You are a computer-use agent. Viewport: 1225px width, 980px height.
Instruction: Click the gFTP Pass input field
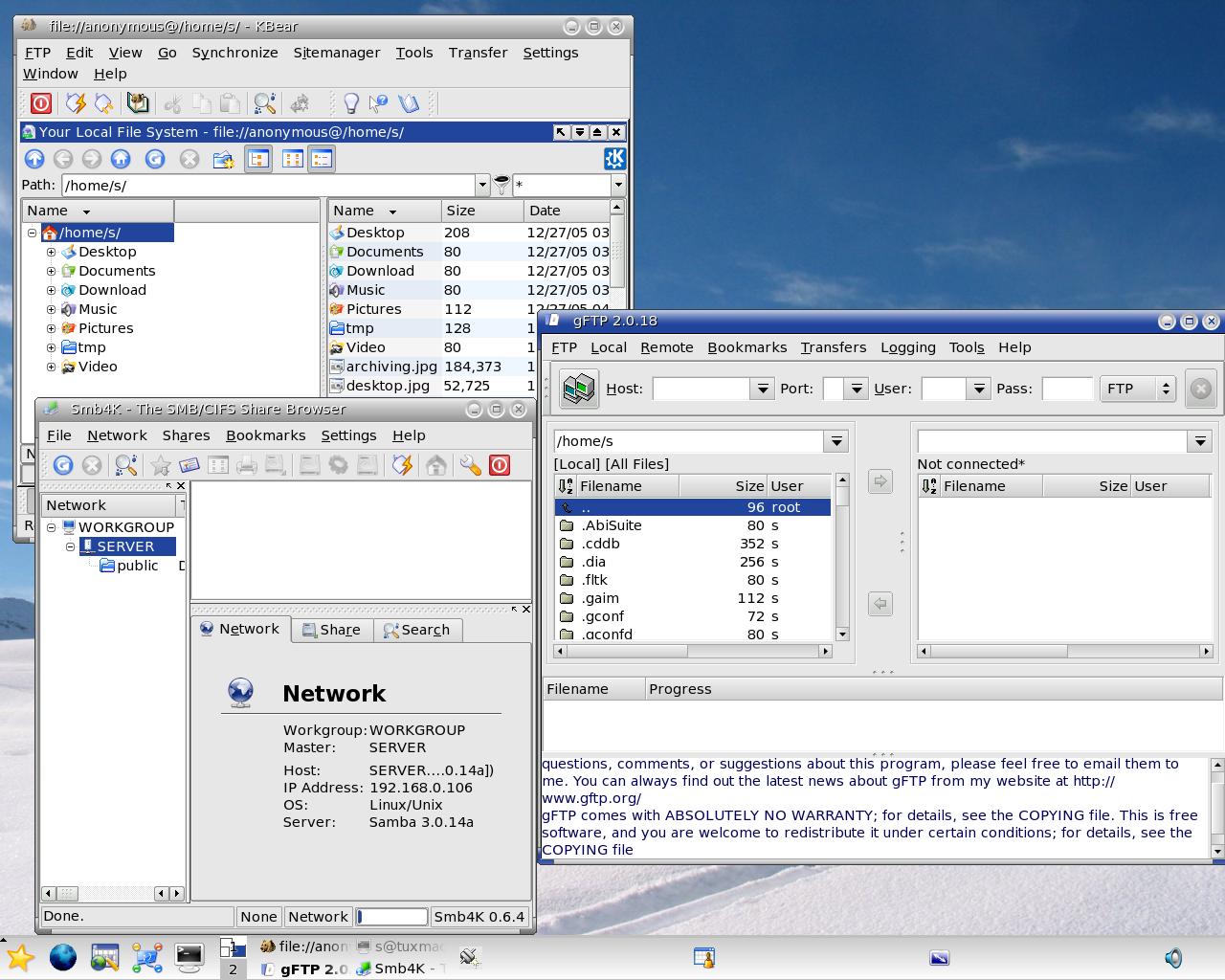(1066, 389)
